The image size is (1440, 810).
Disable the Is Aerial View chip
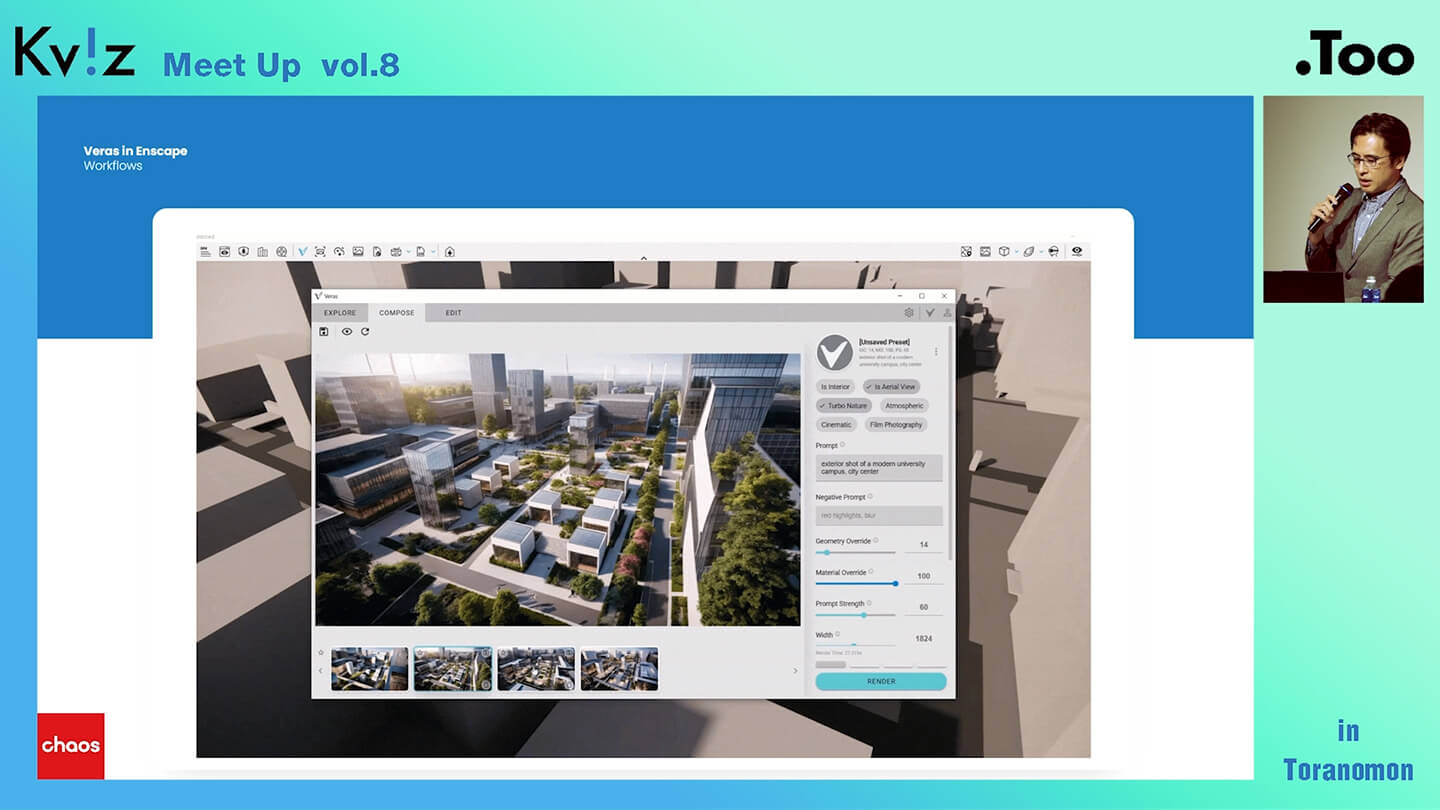click(891, 387)
